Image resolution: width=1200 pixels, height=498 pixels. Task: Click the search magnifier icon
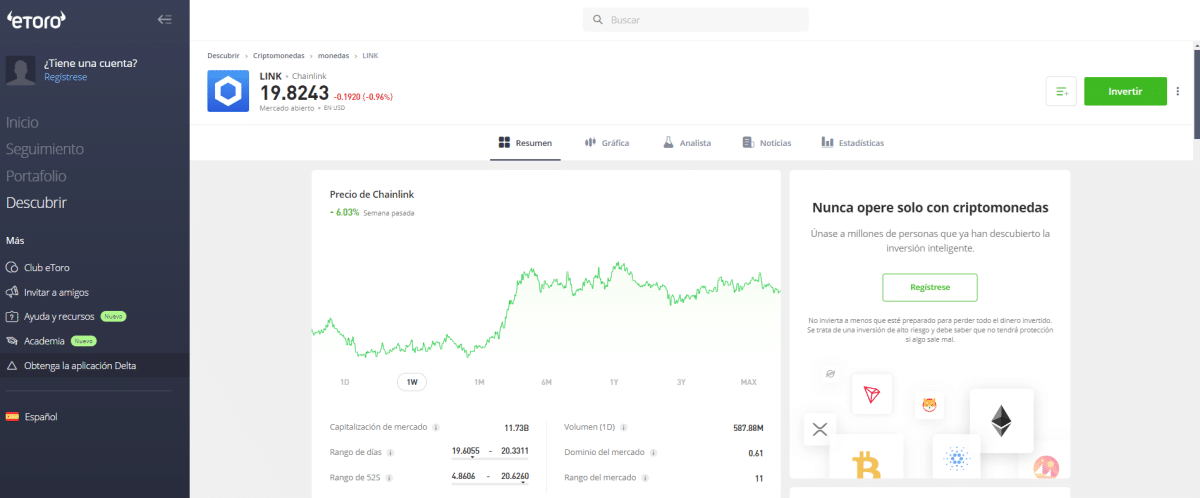[598, 19]
